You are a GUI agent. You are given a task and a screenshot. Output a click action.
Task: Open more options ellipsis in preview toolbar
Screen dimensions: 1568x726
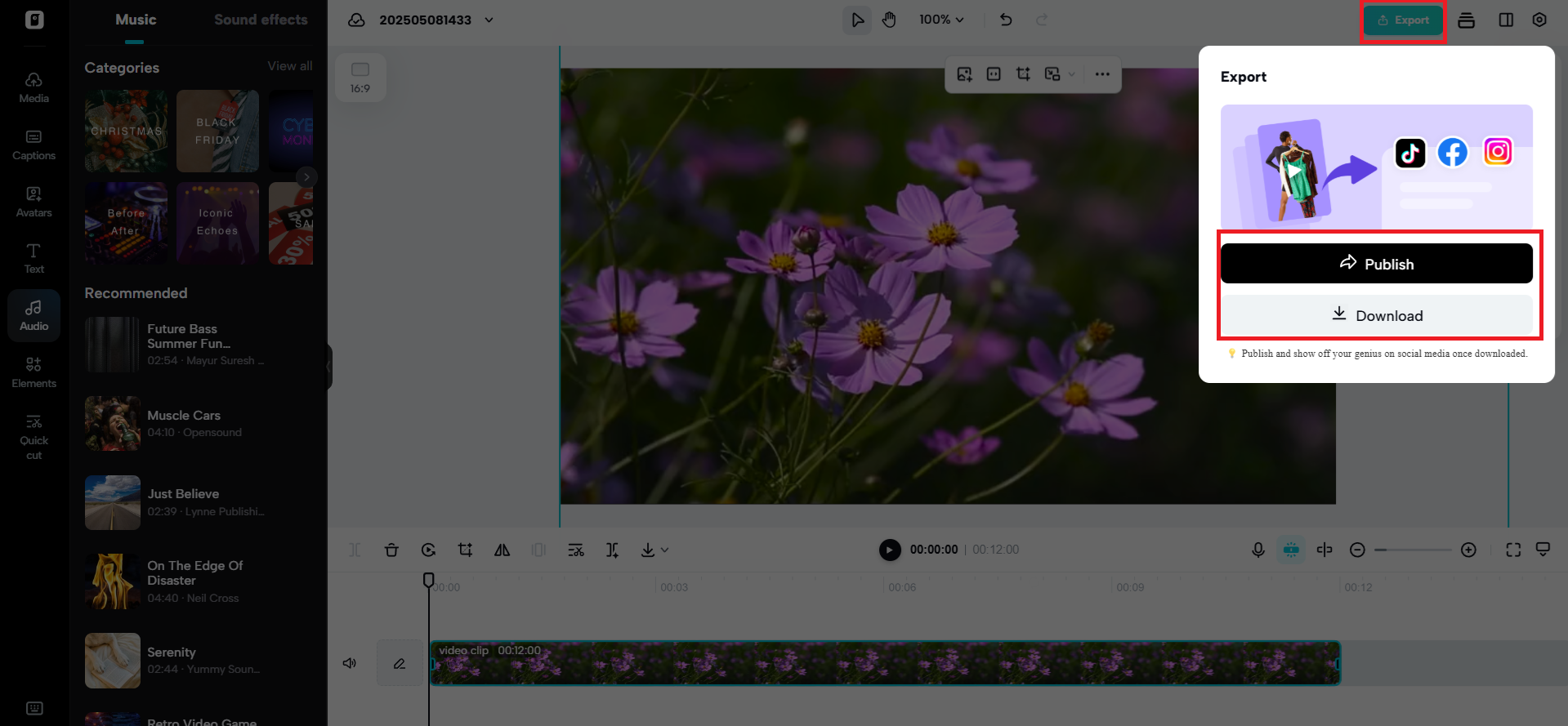1102,74
